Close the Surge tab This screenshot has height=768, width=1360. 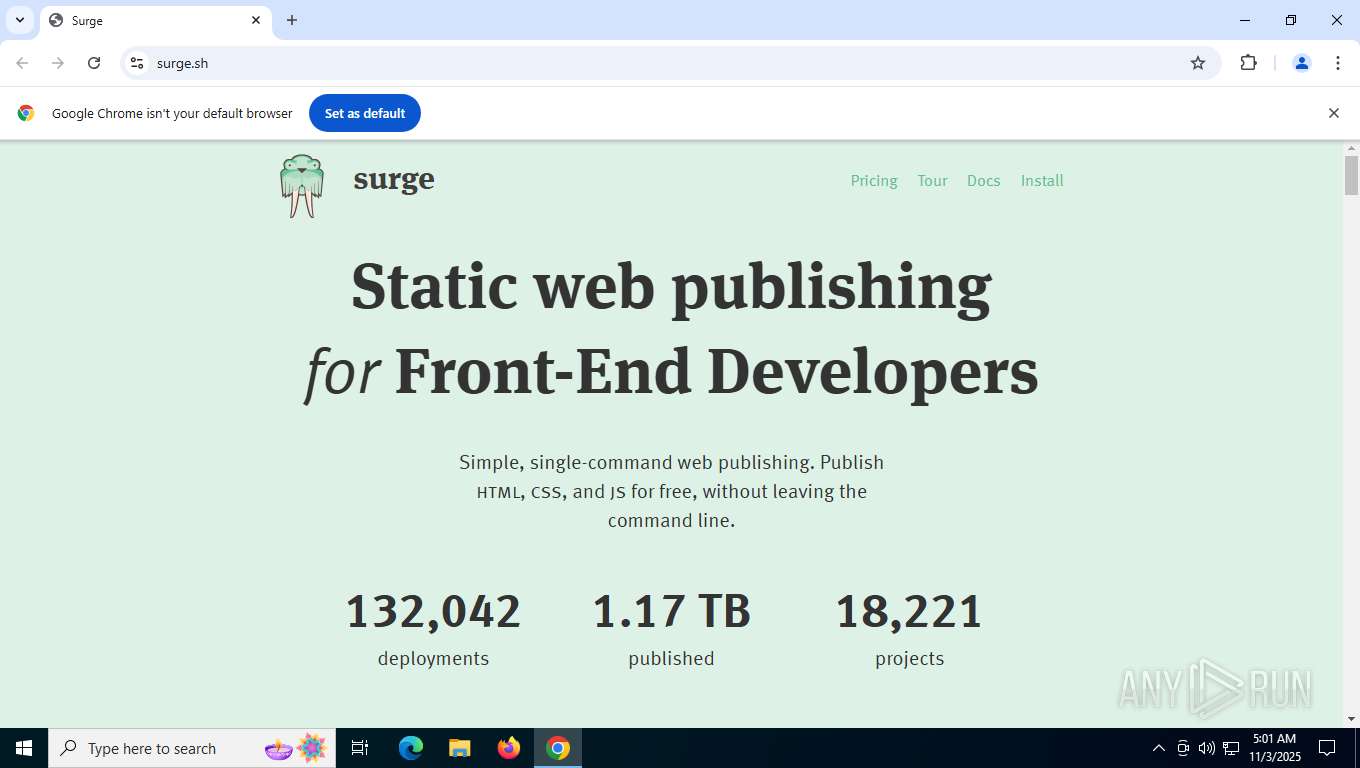256,20
